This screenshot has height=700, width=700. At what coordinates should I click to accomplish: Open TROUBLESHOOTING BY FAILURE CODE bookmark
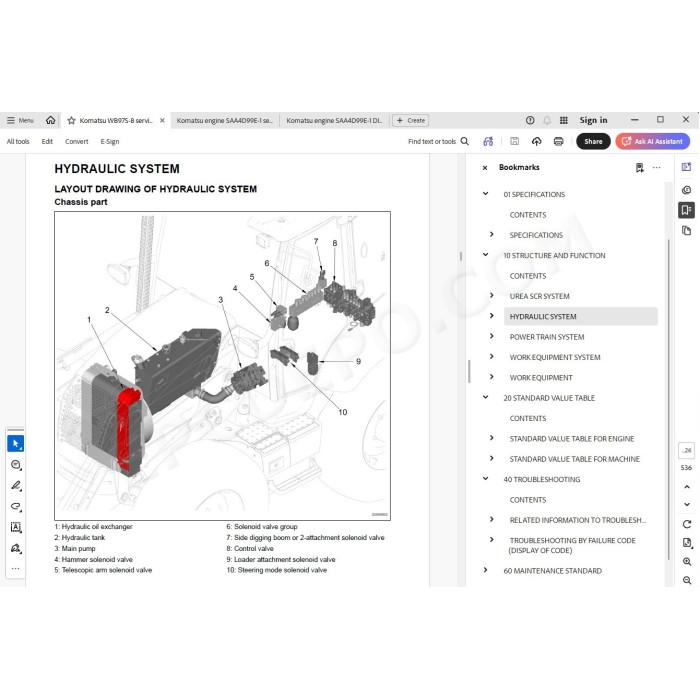coord(572,545)
